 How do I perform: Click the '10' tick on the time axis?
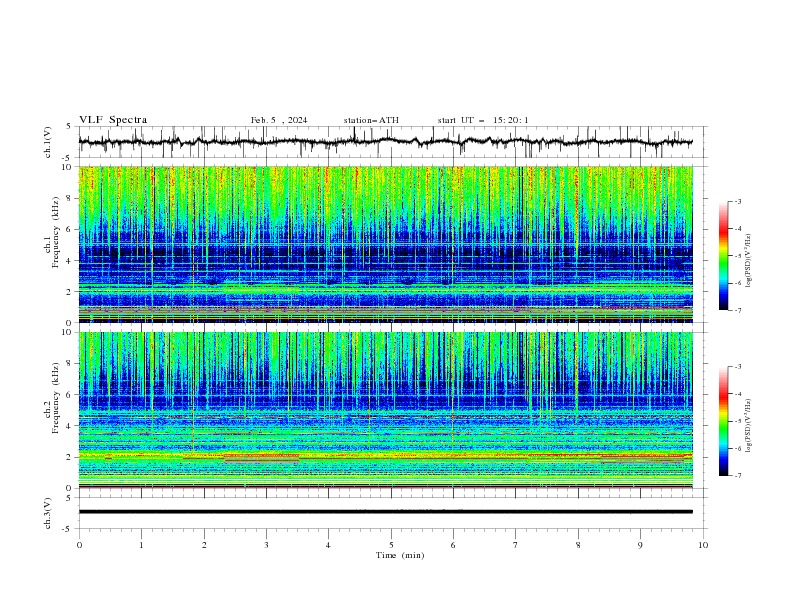click(x=703, y=545)
